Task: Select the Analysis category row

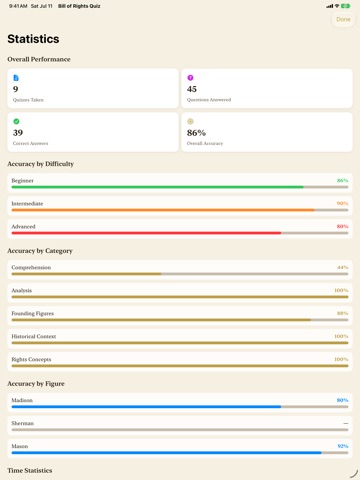Action: point(180,293)
